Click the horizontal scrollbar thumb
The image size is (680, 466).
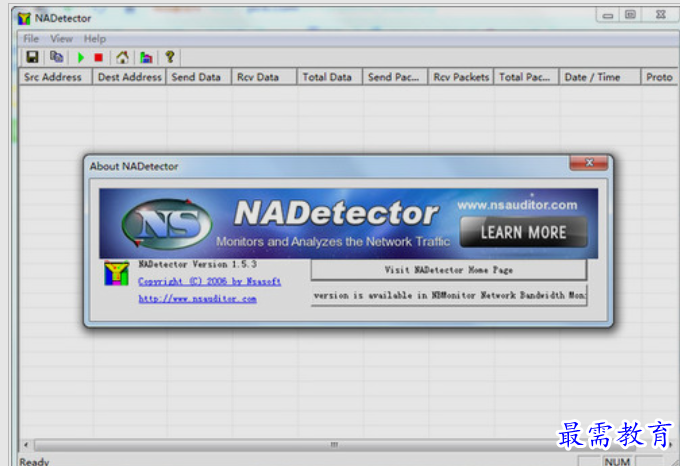334,445
